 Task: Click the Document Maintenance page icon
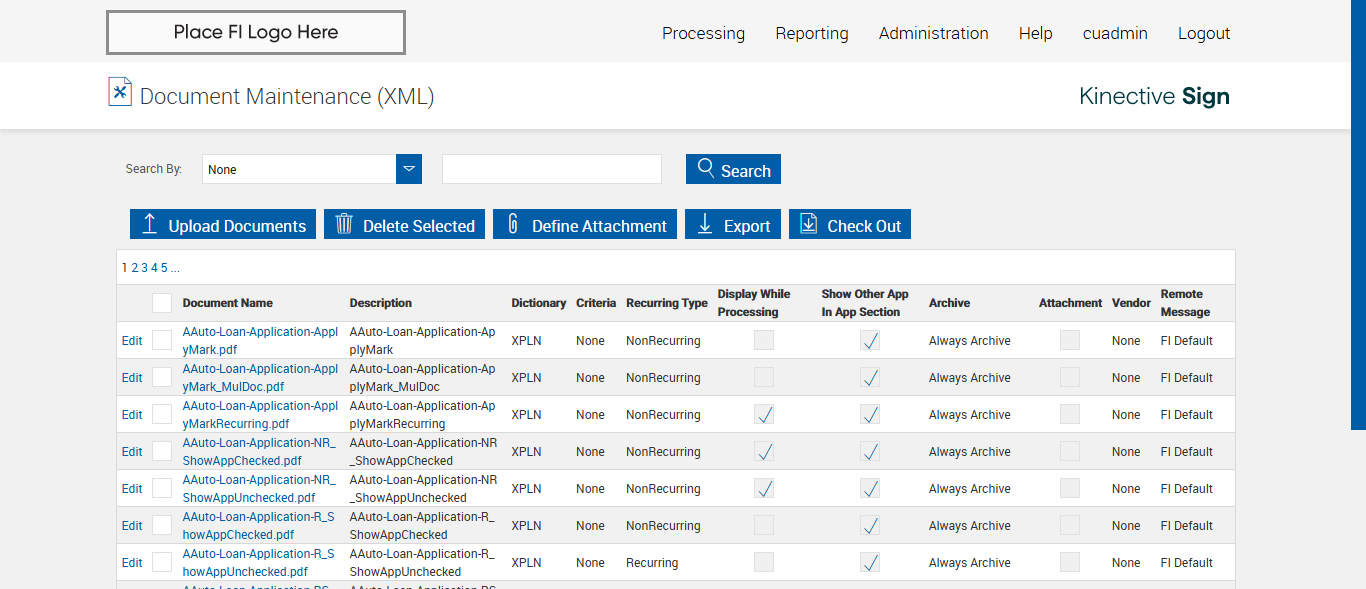pos(120,92)
